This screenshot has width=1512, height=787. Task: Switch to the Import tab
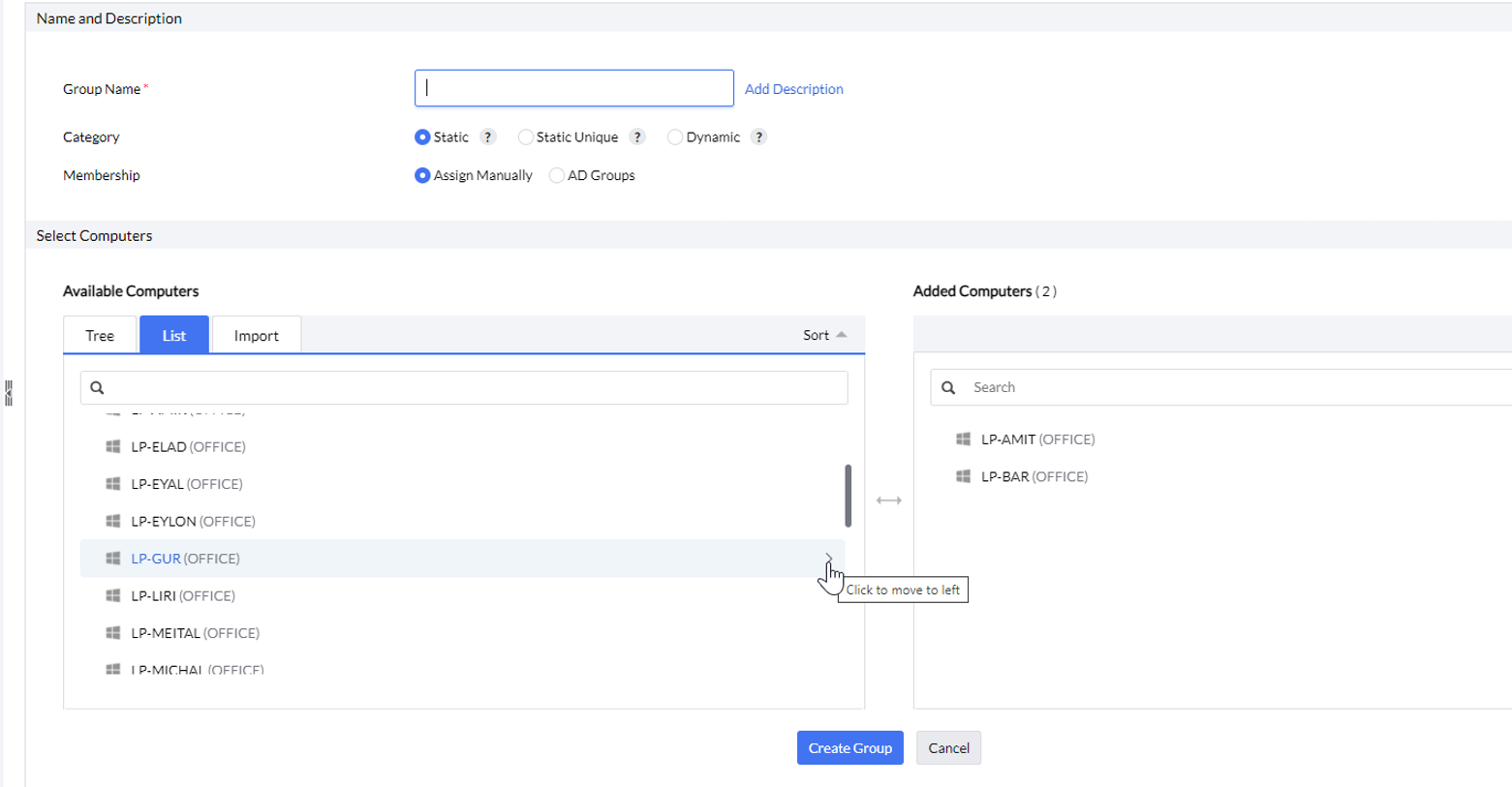[x=256, y=336]
